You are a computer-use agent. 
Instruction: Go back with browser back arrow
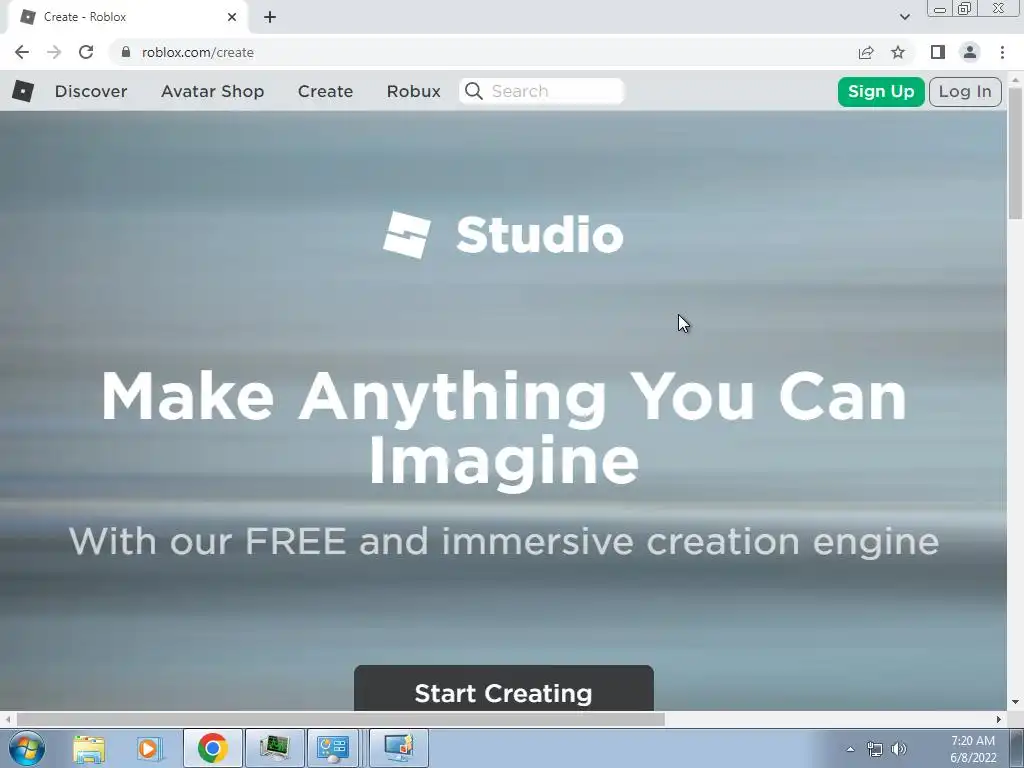click(22, 52)
